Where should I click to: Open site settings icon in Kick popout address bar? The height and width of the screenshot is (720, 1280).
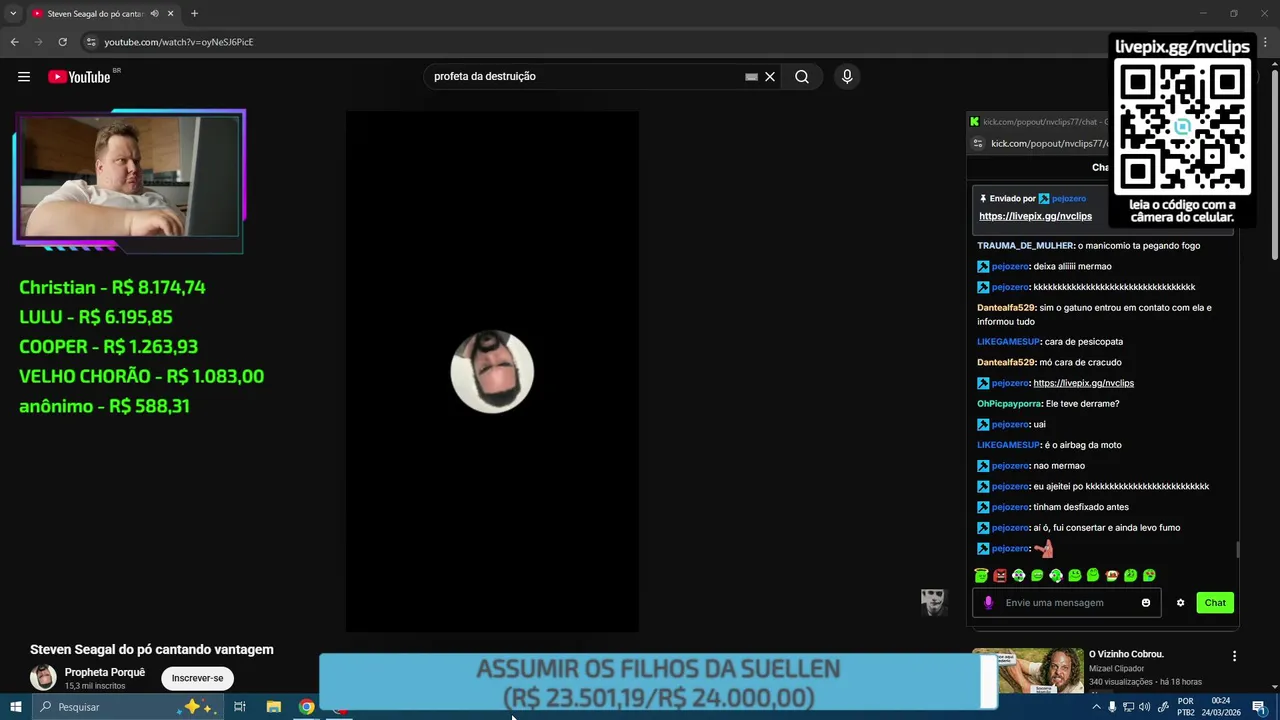978,144
